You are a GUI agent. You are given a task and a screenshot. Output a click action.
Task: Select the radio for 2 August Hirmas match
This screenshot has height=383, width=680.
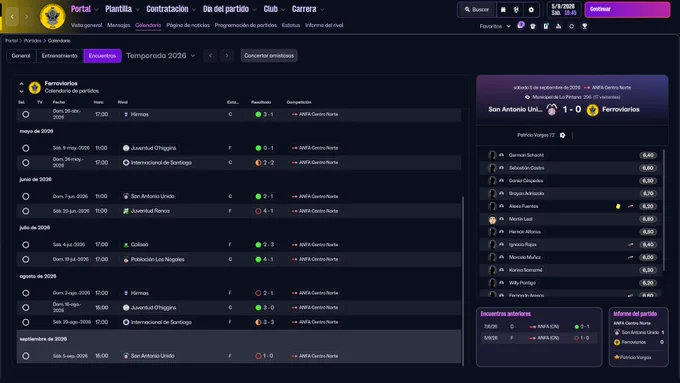pyautogui.click(x=26, y=293)
